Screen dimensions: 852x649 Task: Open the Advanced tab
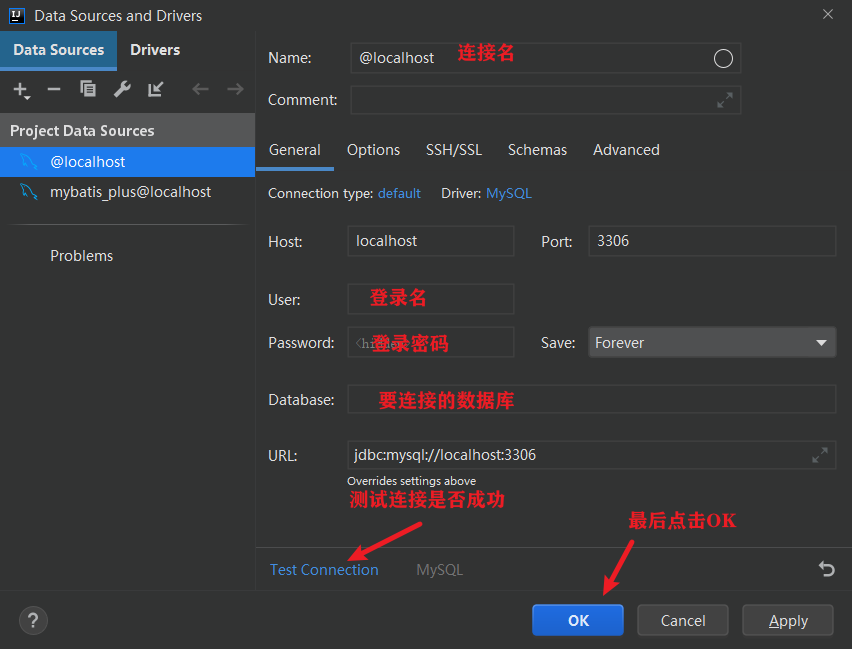point(626,150)
